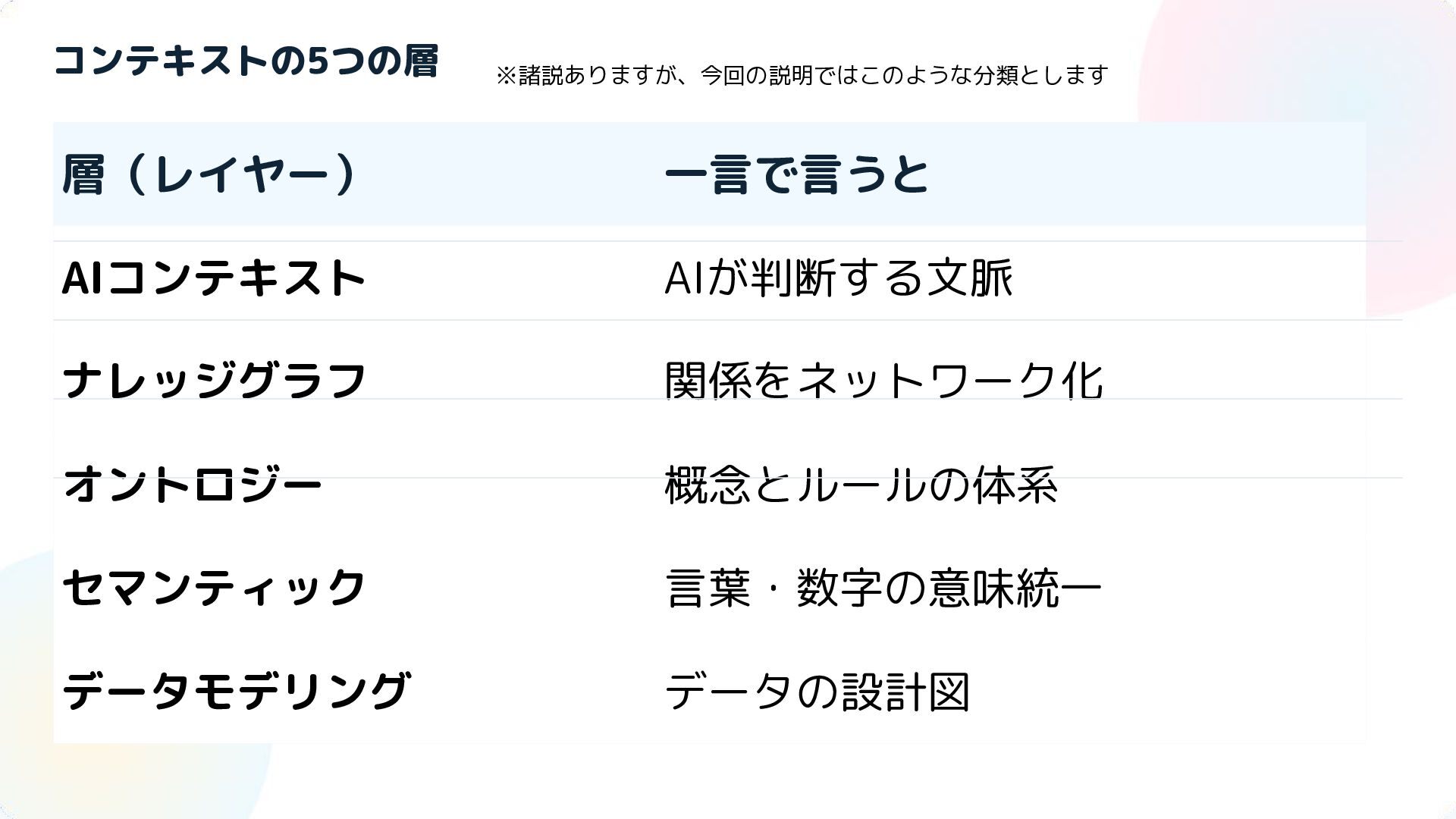The image size is (1456, 819).
Task: Select the セマンティック row label
Action: [215, 588]
